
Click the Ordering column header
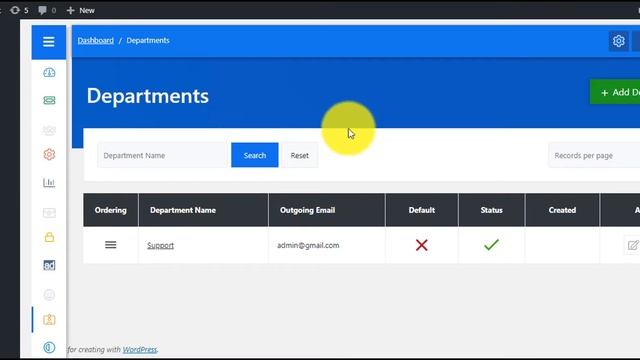[x=111, y=210]
